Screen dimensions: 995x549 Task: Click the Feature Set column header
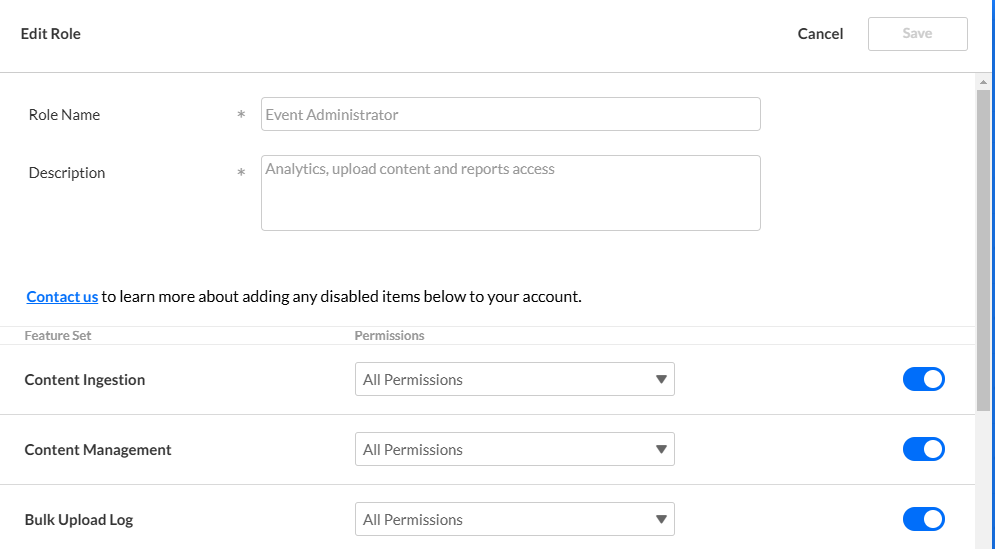click(58, 336)
